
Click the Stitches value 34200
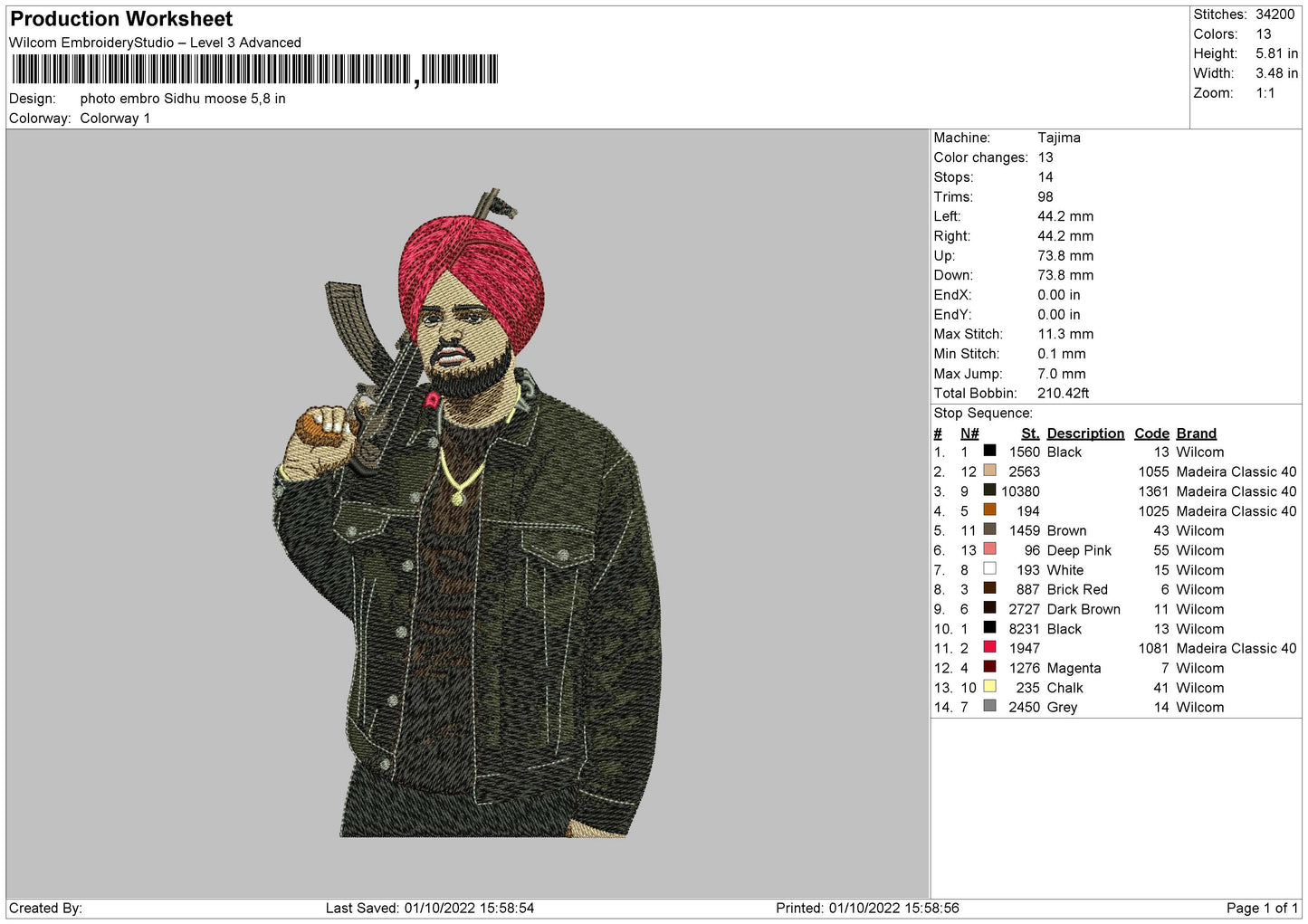1275,14
